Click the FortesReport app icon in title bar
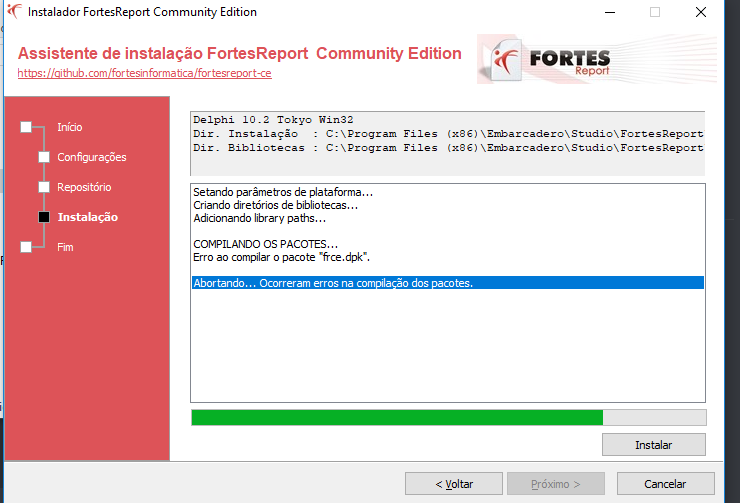740x503 pixels. pyautogui.click(x=14, y=11)
